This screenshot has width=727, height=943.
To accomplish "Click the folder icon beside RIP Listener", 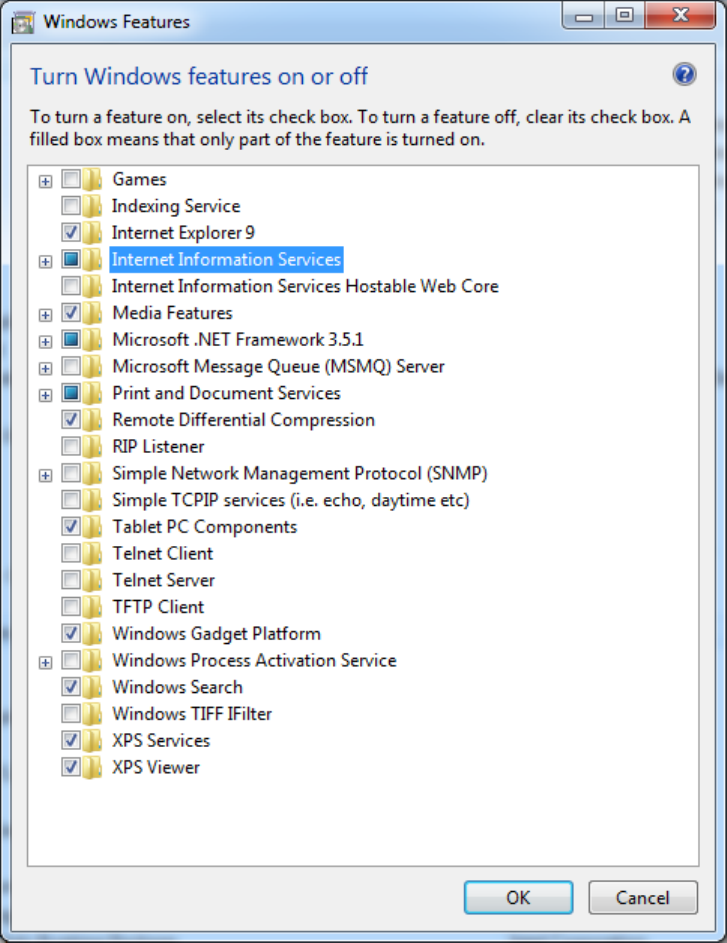I will point(93,447).
